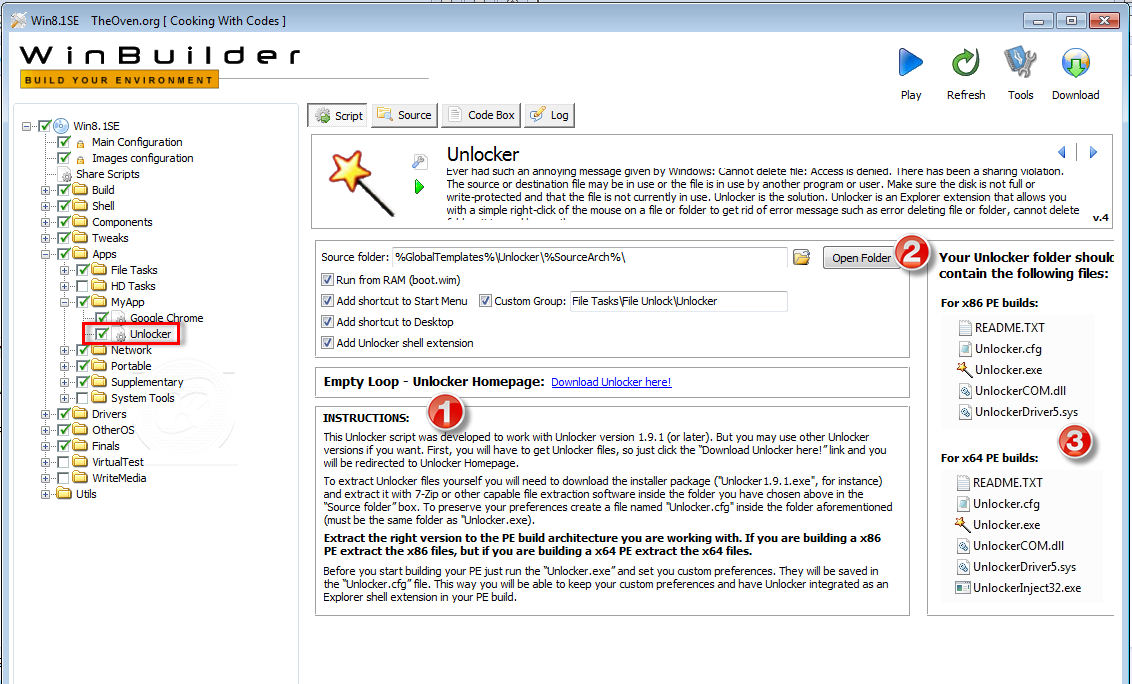
Task: Toggle Run from RAM (boot.wim) checkbox
Action: tap(328, 280)
